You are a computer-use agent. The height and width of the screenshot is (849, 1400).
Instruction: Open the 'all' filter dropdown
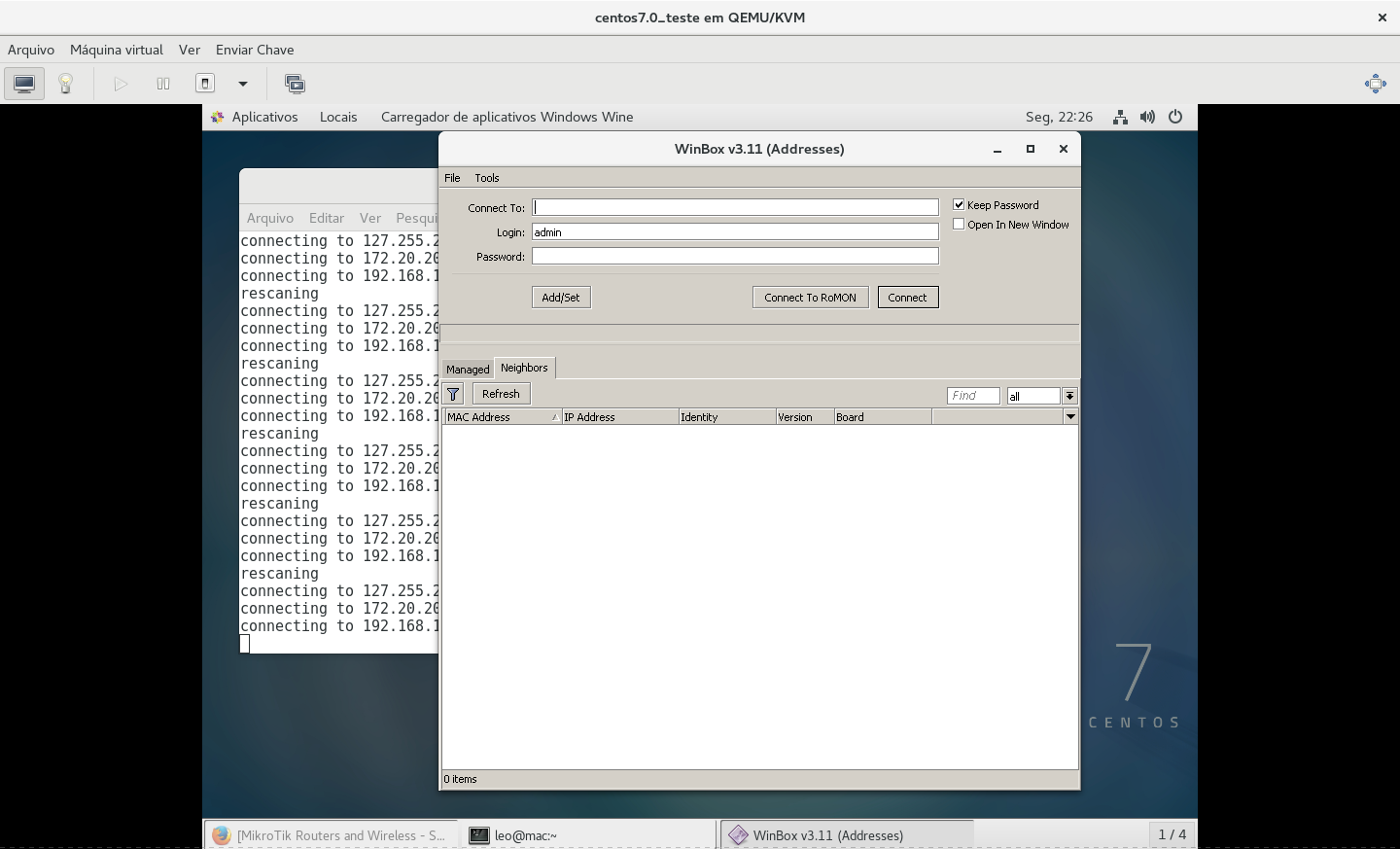tap(1069, 396)
